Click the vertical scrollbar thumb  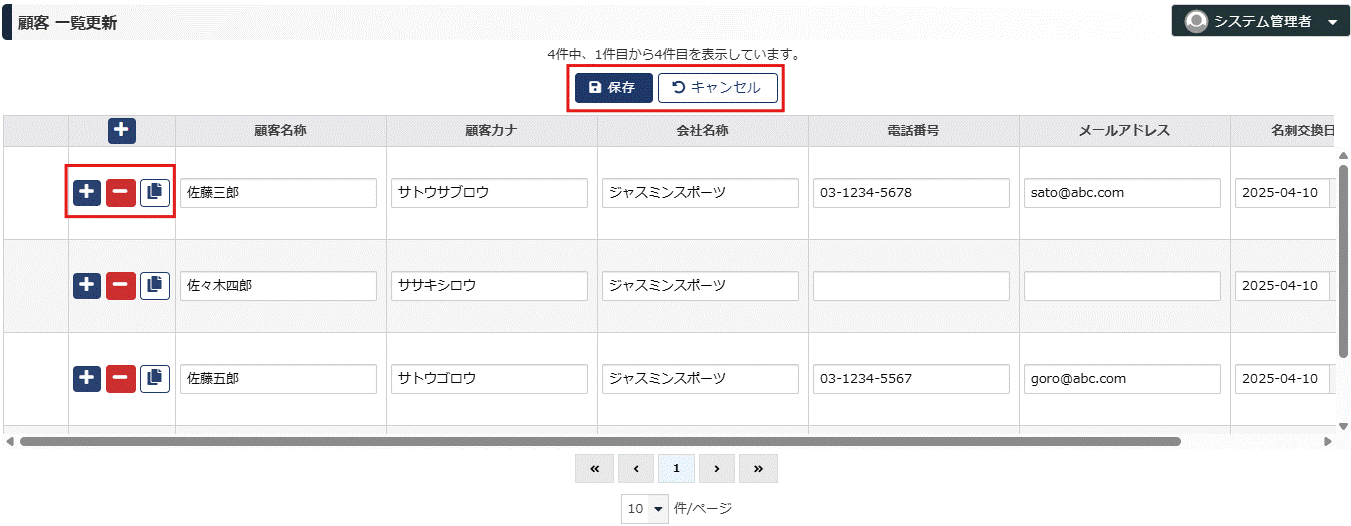coord(1343,260)
